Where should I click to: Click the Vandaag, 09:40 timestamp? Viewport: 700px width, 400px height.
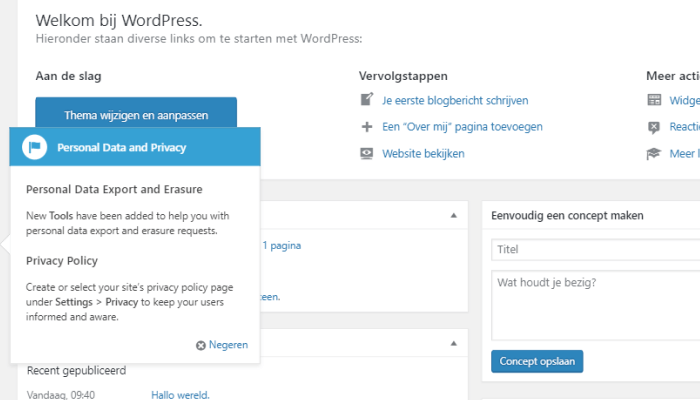coord(61,395)
